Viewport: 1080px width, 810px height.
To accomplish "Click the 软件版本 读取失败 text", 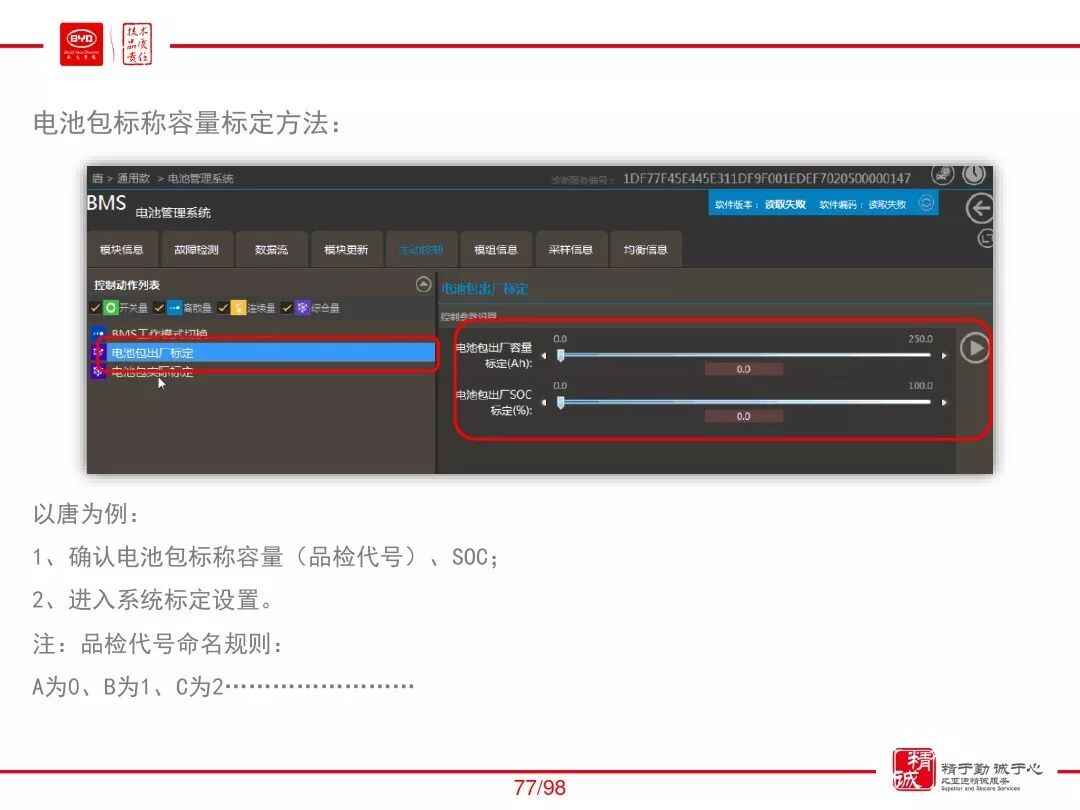I will click(x=760, y=205).
